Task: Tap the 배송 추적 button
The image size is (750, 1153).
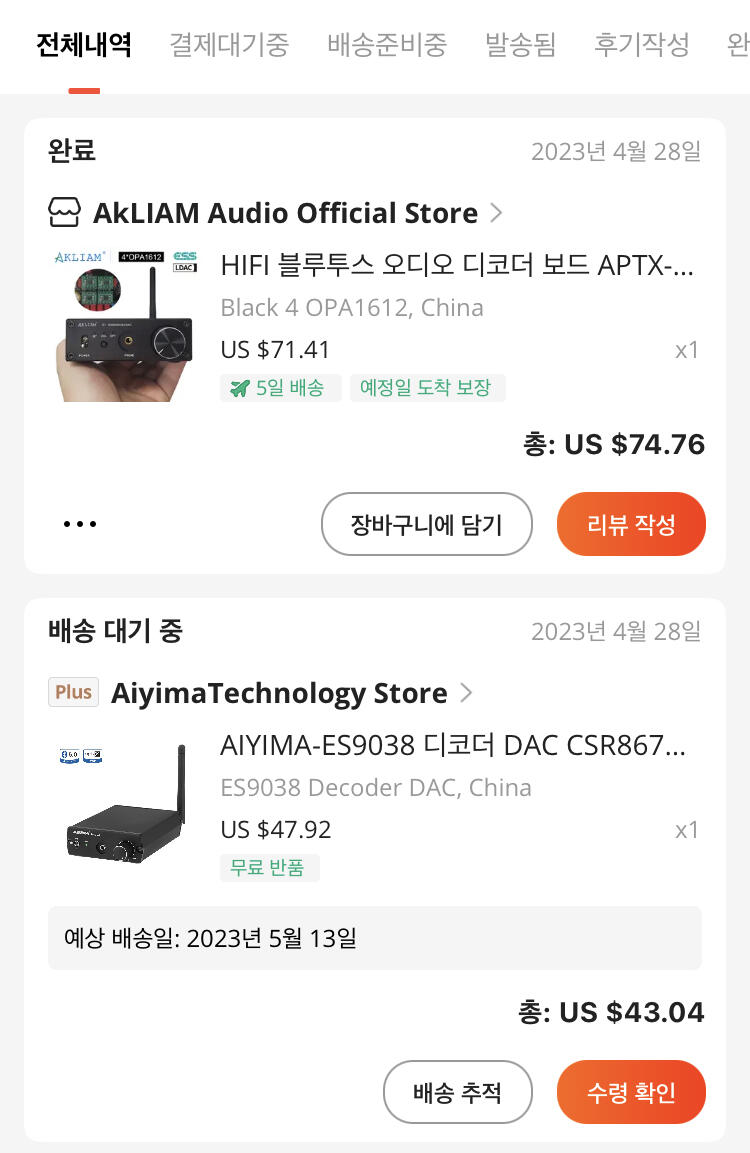Action: tap(457, 1092)
